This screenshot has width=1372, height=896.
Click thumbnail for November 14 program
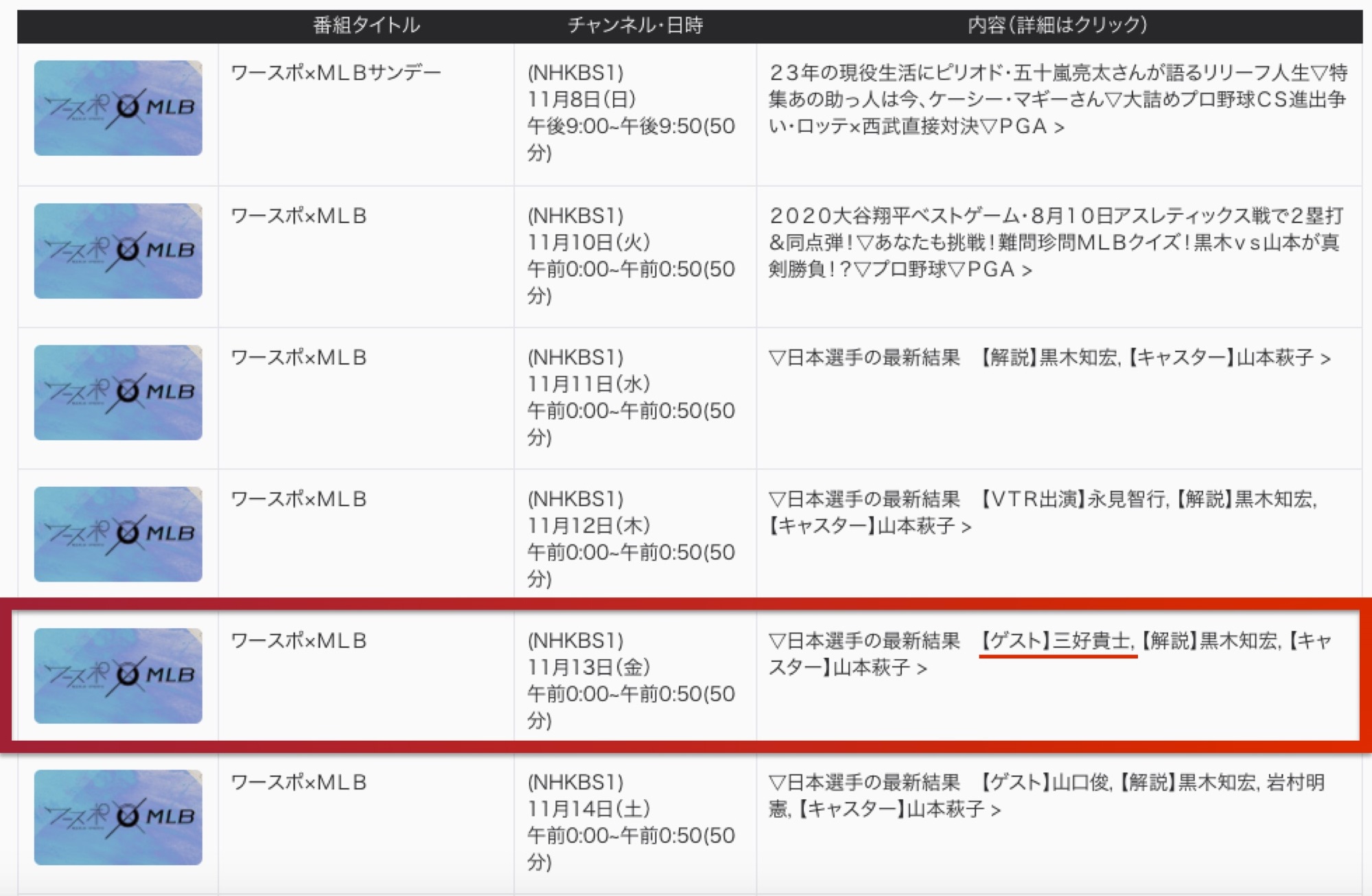(x=118, y=817)
